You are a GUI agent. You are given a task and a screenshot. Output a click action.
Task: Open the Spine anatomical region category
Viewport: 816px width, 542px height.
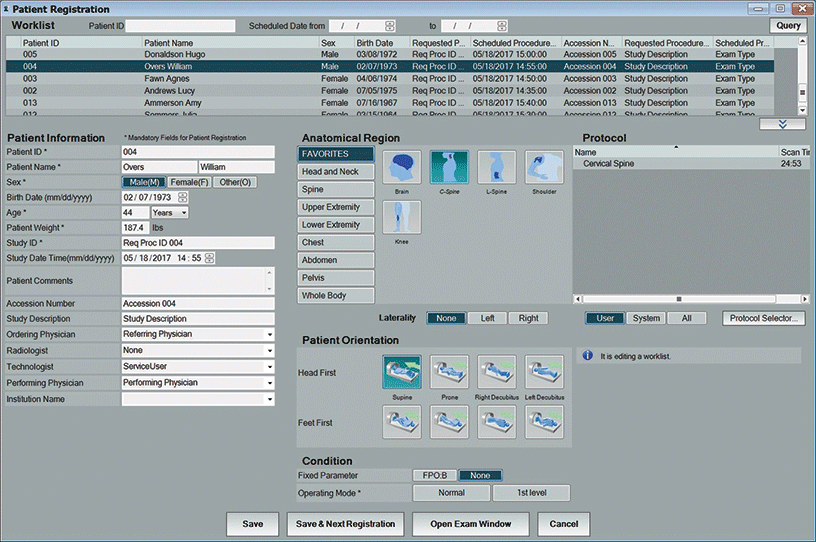336,189
